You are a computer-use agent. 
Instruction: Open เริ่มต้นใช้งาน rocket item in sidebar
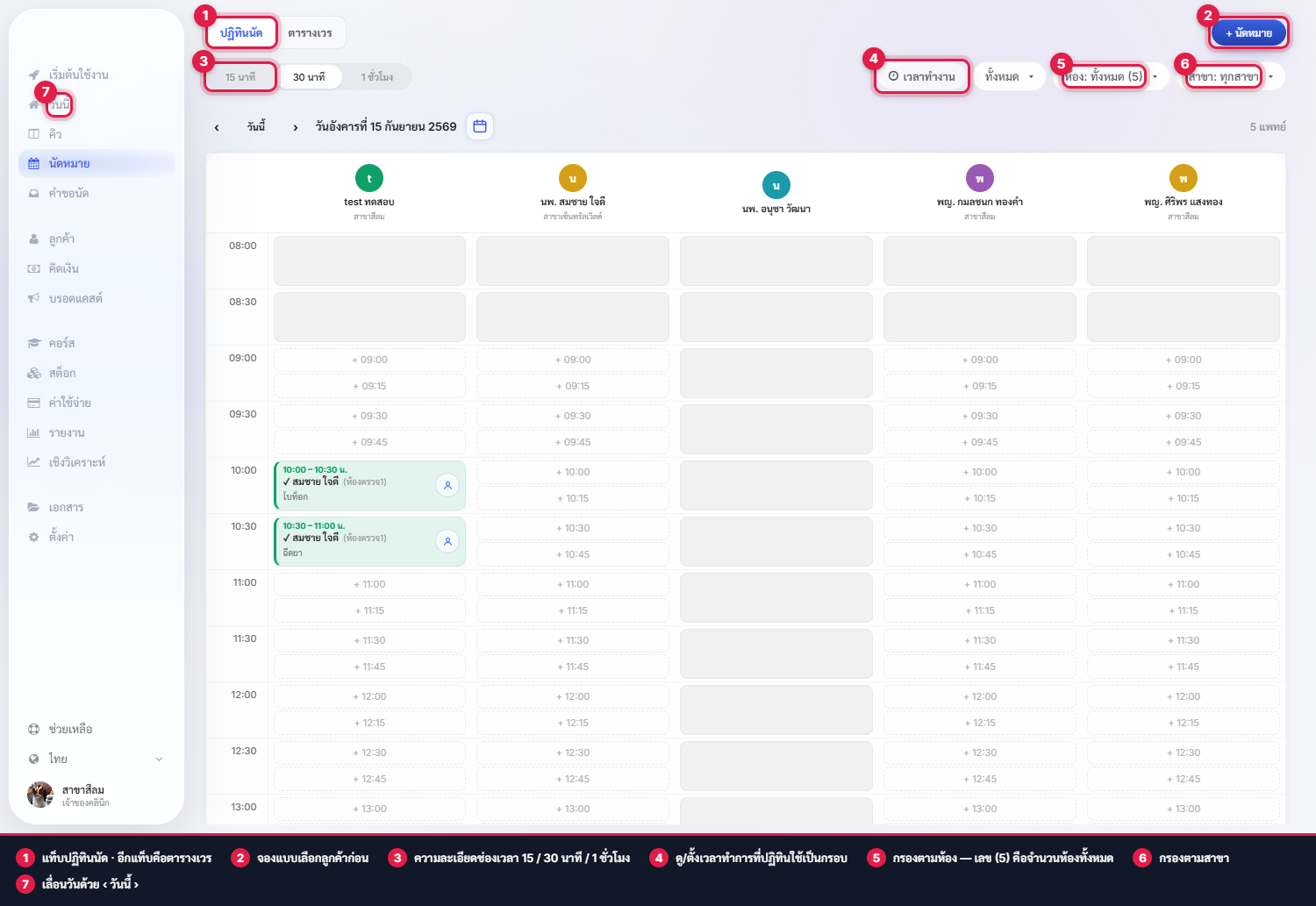pos(97,75)
